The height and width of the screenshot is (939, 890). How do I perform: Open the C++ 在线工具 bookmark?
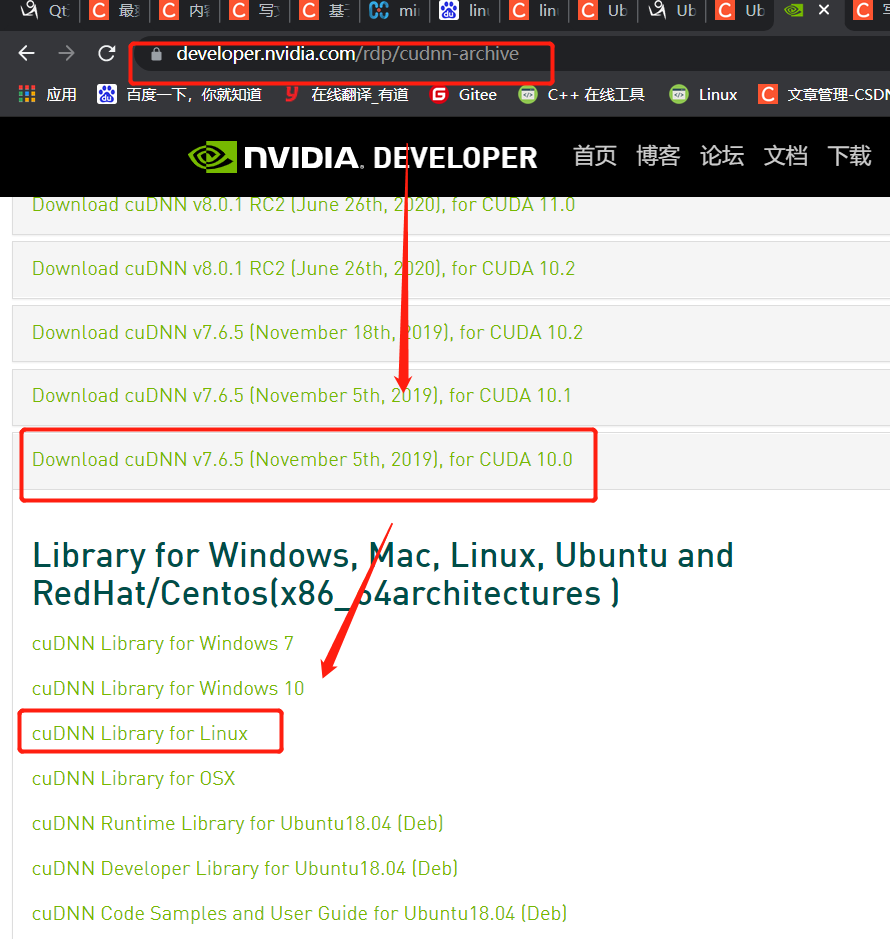pos(582,95)
